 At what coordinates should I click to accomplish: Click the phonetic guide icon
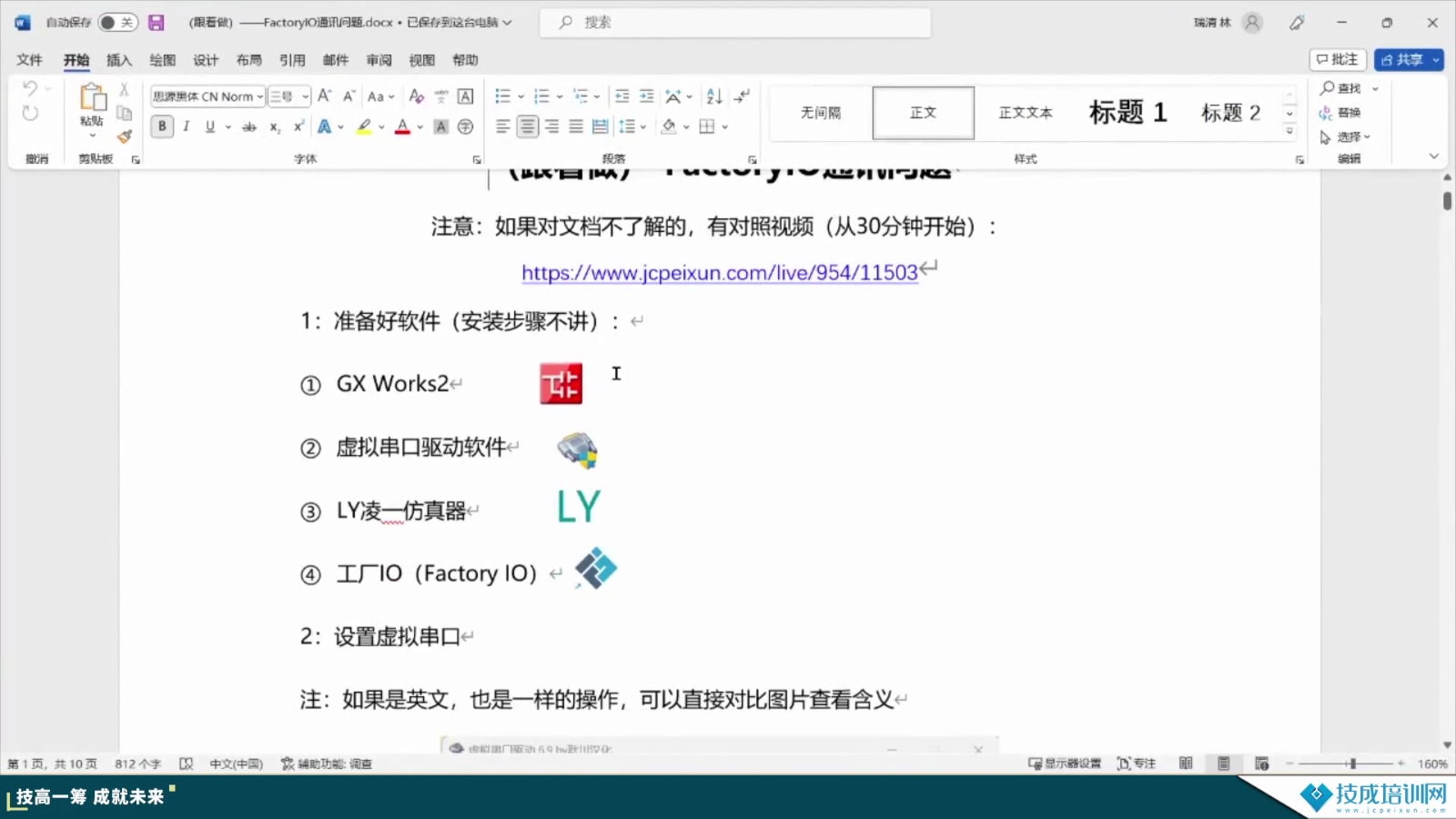tap(441, 96)
